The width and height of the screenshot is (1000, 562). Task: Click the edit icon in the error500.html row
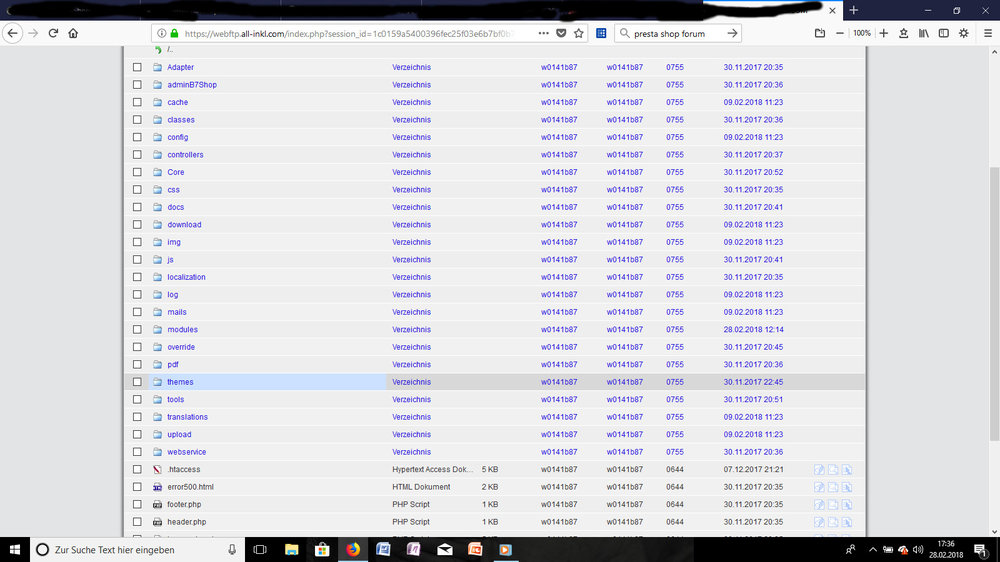pyautogui.click(x=820, y=487)
